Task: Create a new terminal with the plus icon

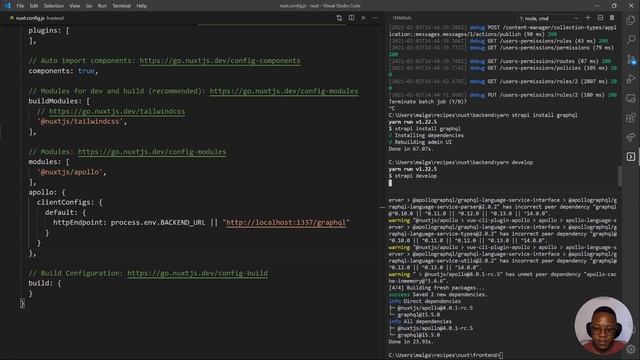Action: 588,18
